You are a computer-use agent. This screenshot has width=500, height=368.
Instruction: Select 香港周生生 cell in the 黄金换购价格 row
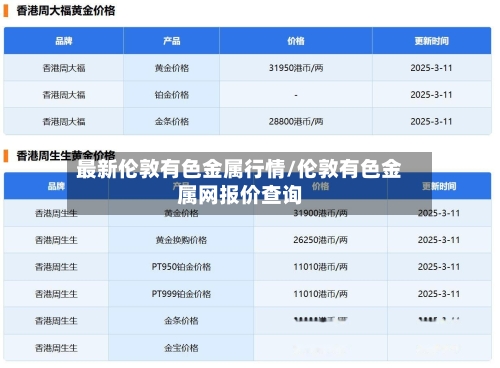click(x=56, y=240)
